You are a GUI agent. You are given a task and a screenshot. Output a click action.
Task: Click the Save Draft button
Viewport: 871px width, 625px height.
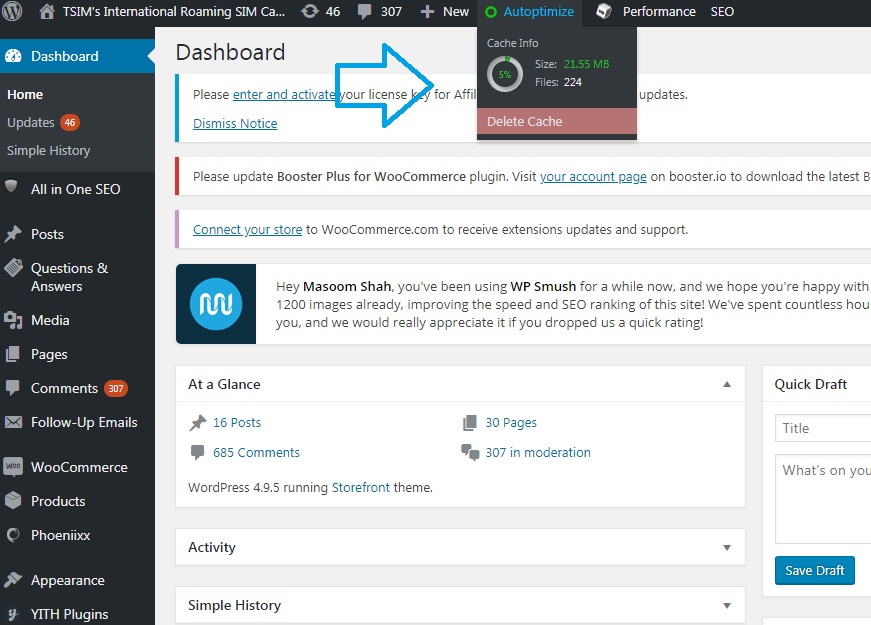814,571
